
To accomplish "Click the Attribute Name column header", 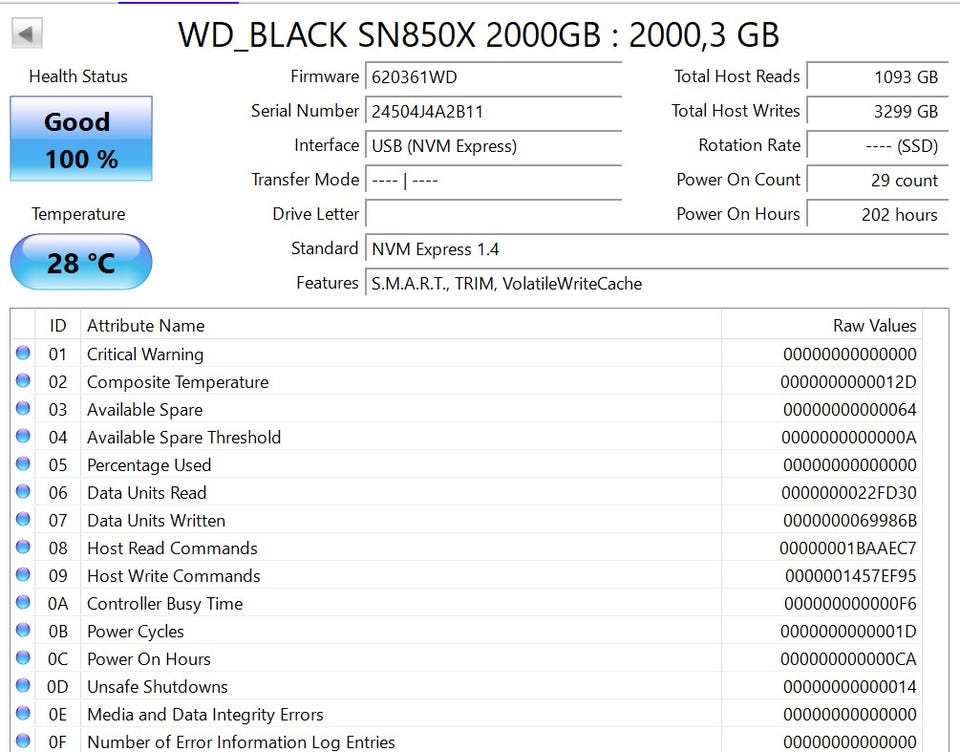I will coord(401,325).
